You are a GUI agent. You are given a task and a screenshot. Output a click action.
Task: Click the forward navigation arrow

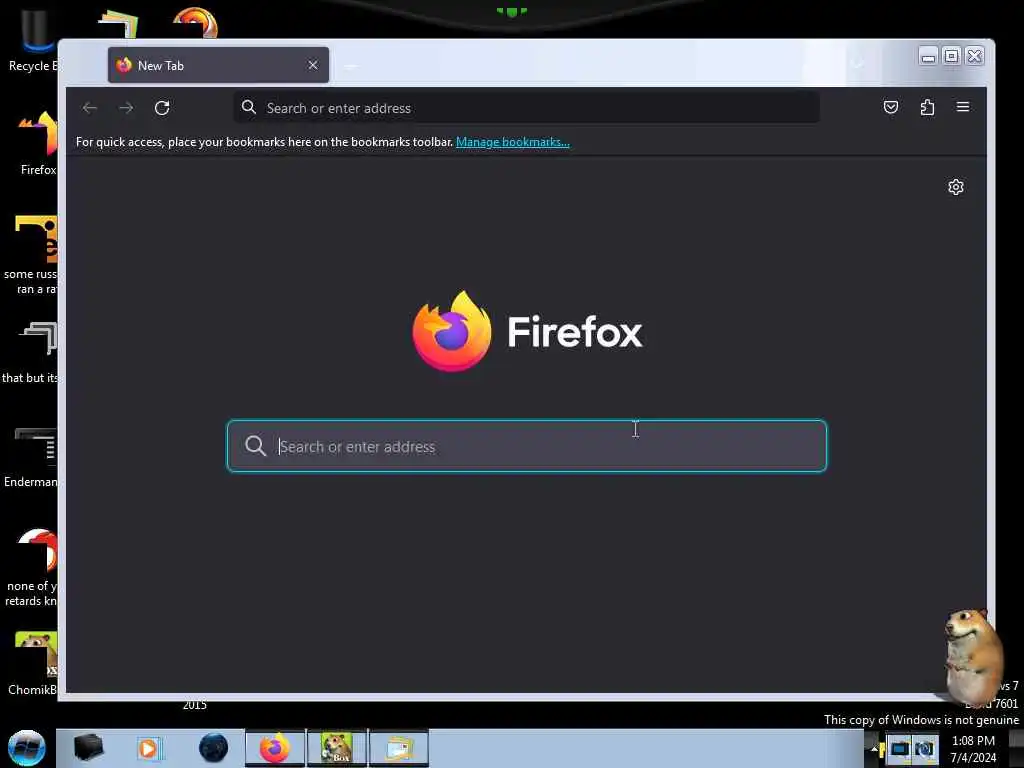(x=126, y=108)
